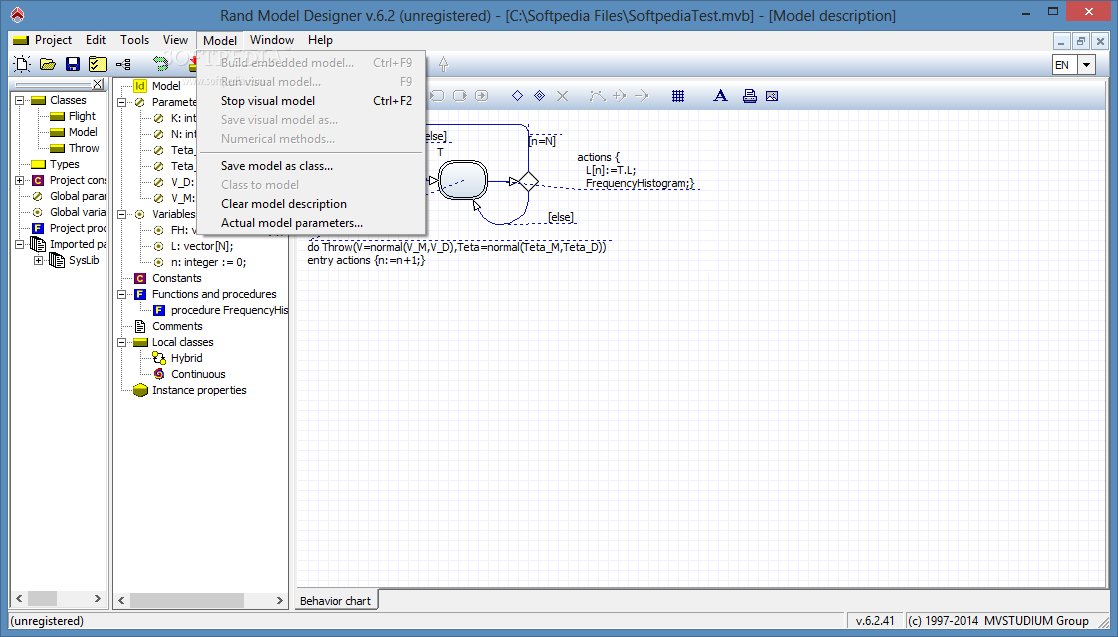This screenshot has height=637, width=1118.
Task: Open the Help menu
Action: pyautogui.click(x=320, y=40)
